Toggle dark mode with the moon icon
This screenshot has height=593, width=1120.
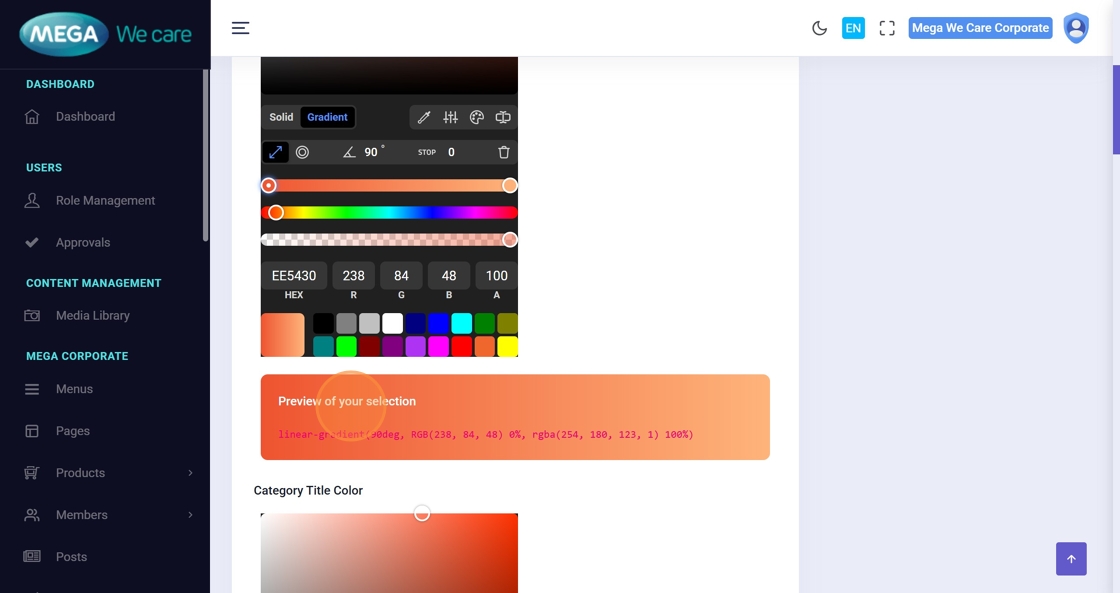pyautogui.click(x=819, y=28)
